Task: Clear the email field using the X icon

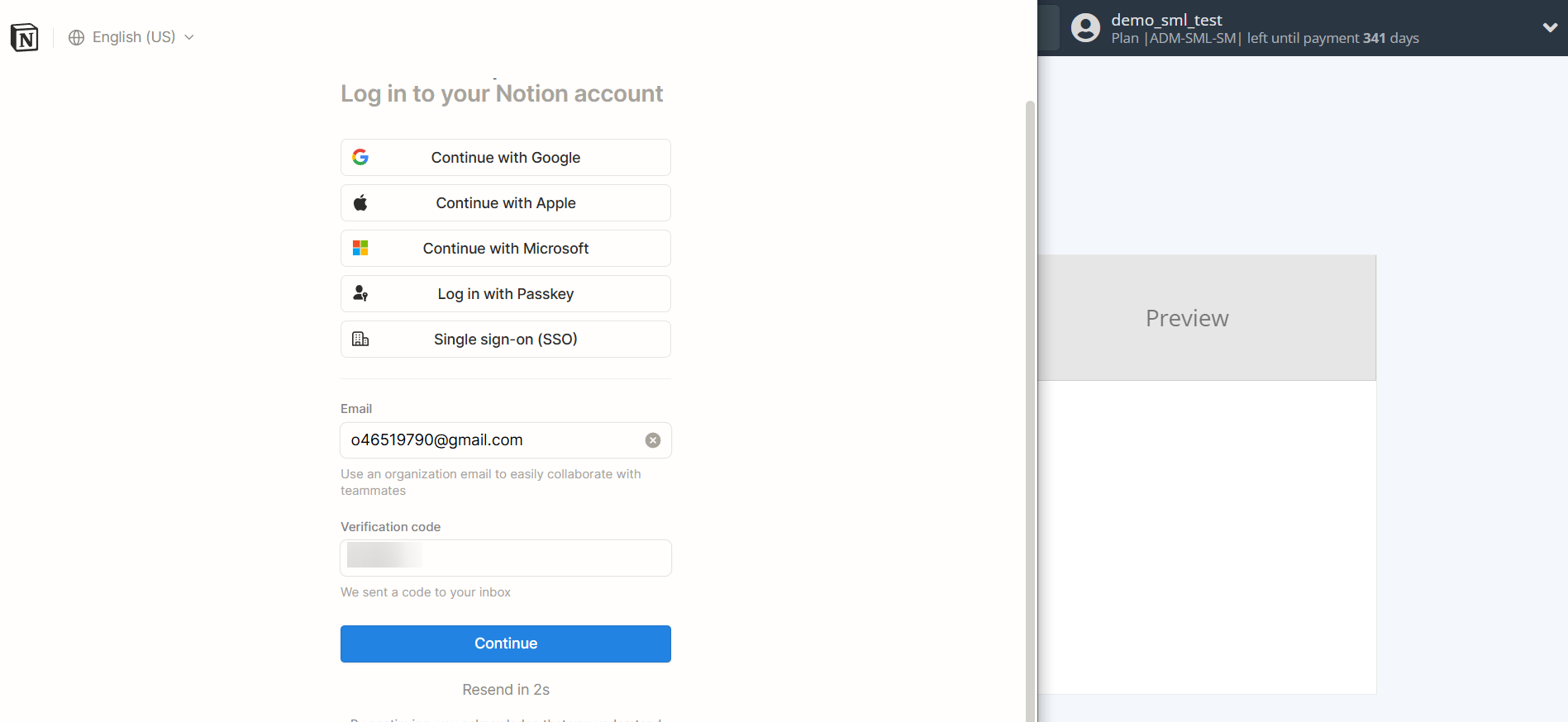Action: click(652, 439)
